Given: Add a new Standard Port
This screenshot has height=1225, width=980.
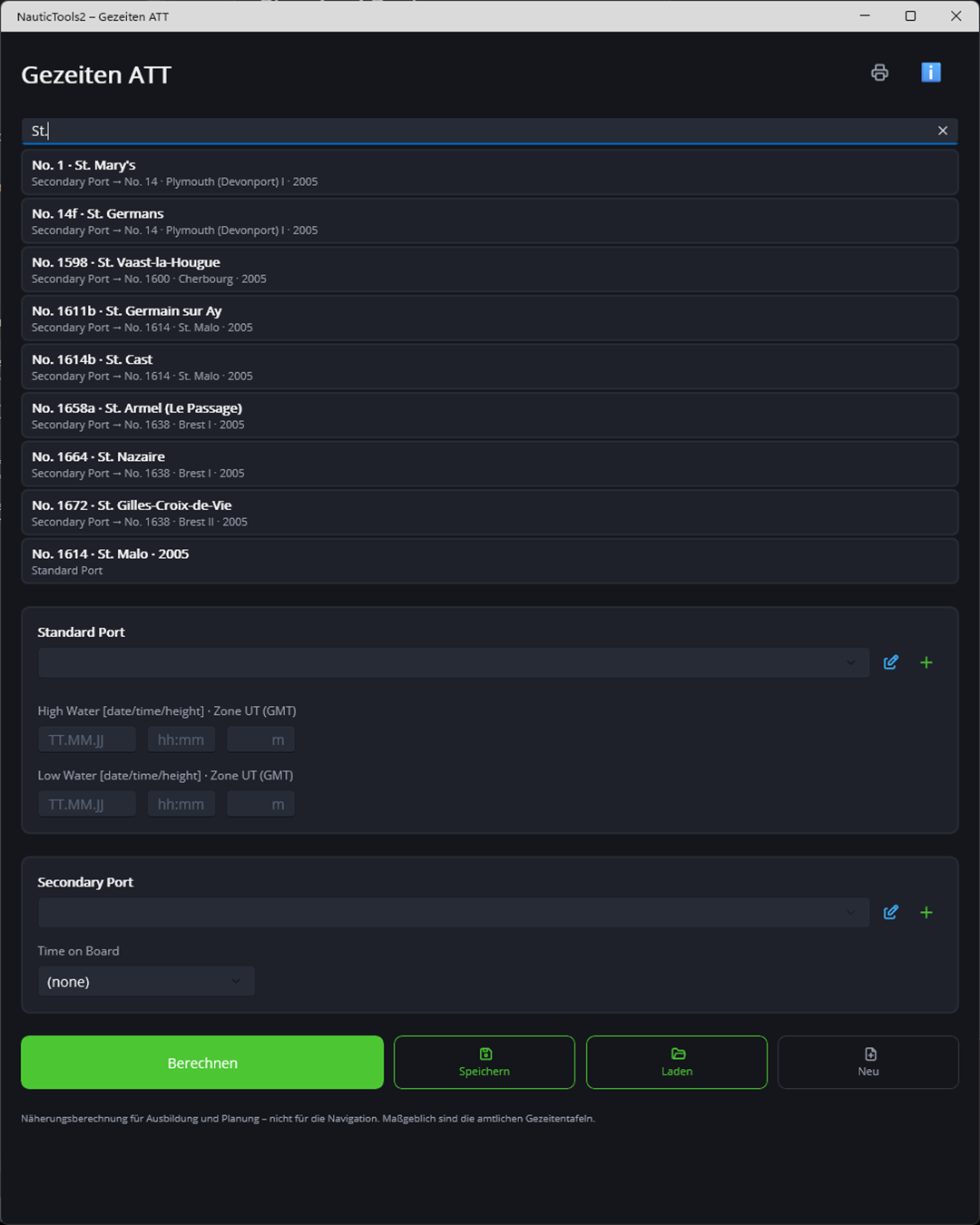Looking at the screenshot, I should 926,662.
